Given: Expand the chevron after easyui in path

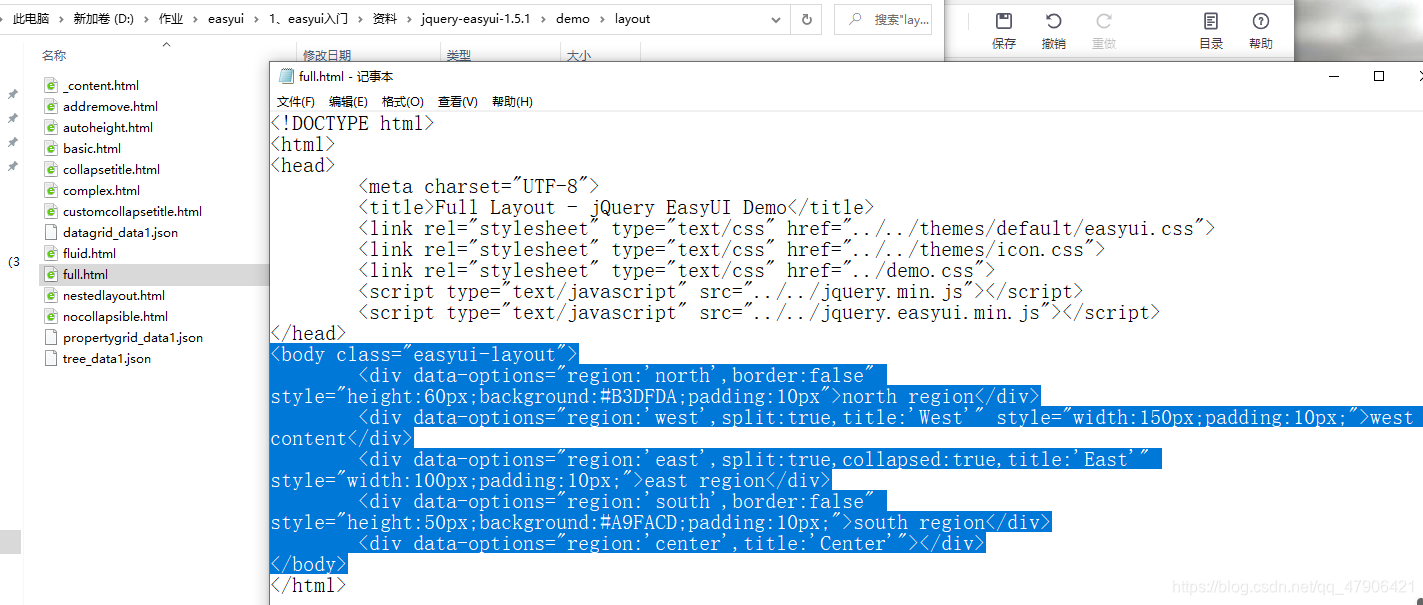Looking at the screenshot, I should tap(256, 19).
